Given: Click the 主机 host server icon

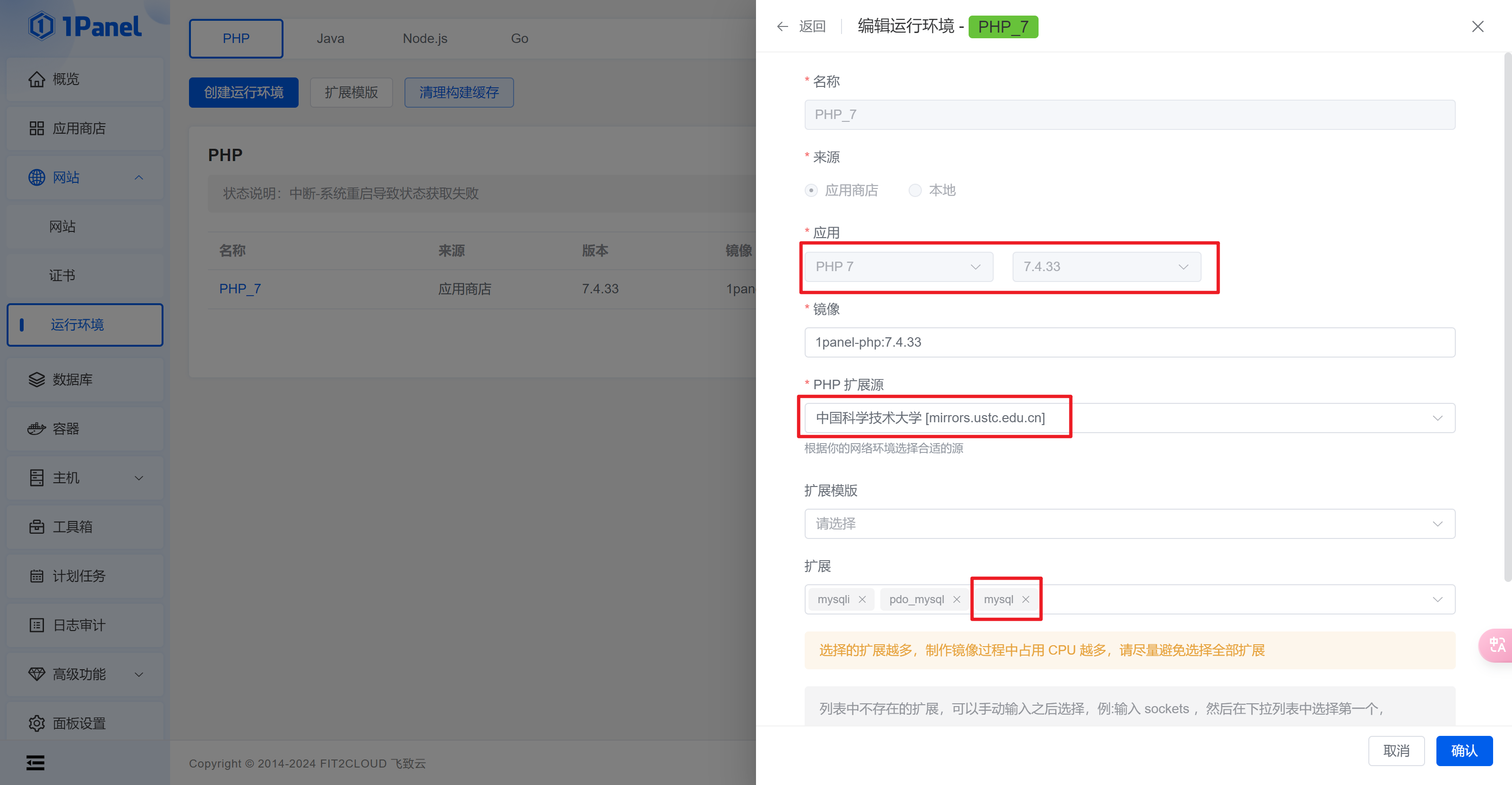Looking at the screenshot, I should pos(36,478).
